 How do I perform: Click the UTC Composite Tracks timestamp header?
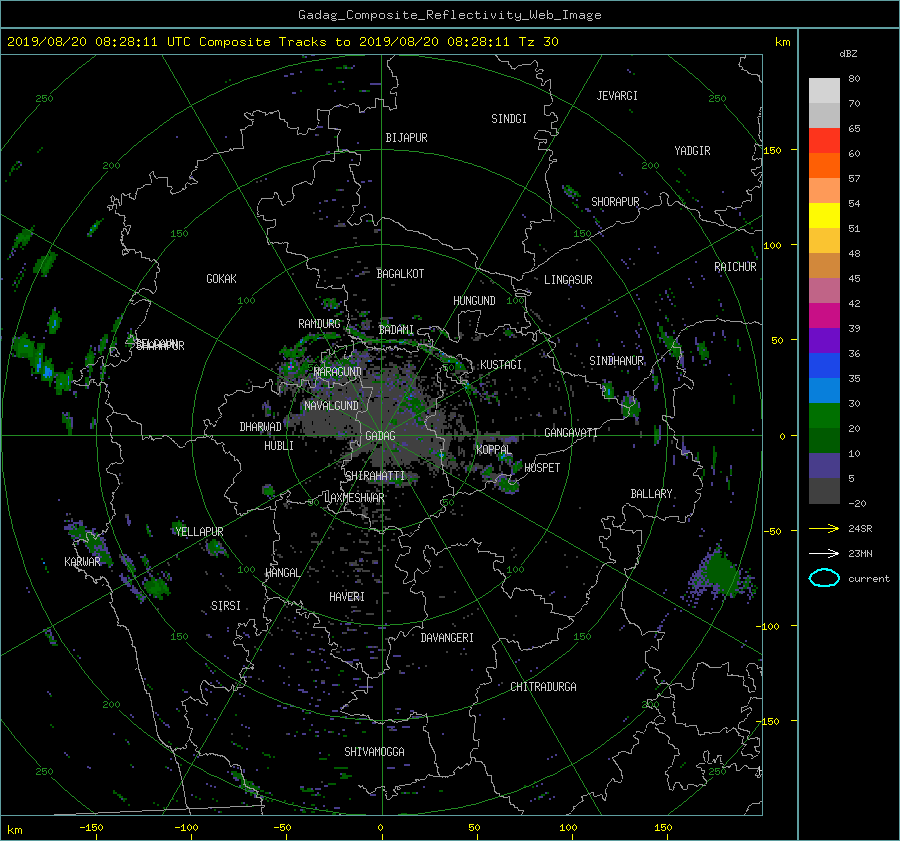[x=282, y=42]
